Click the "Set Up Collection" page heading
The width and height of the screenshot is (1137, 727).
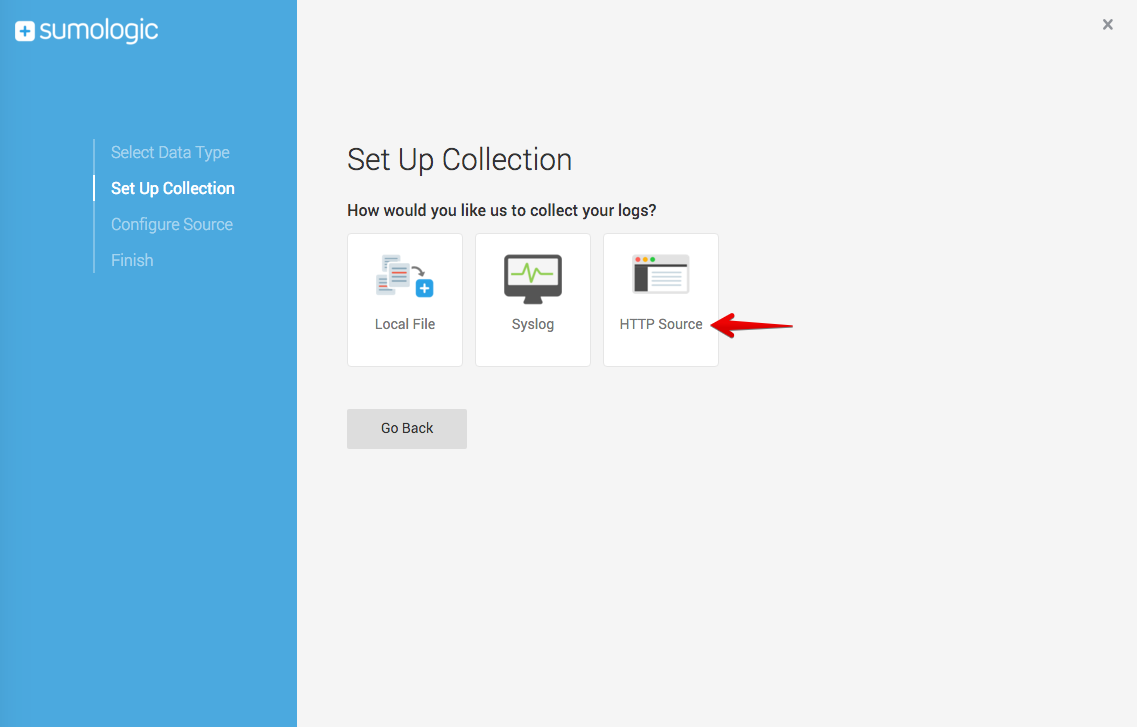[459, 160]
